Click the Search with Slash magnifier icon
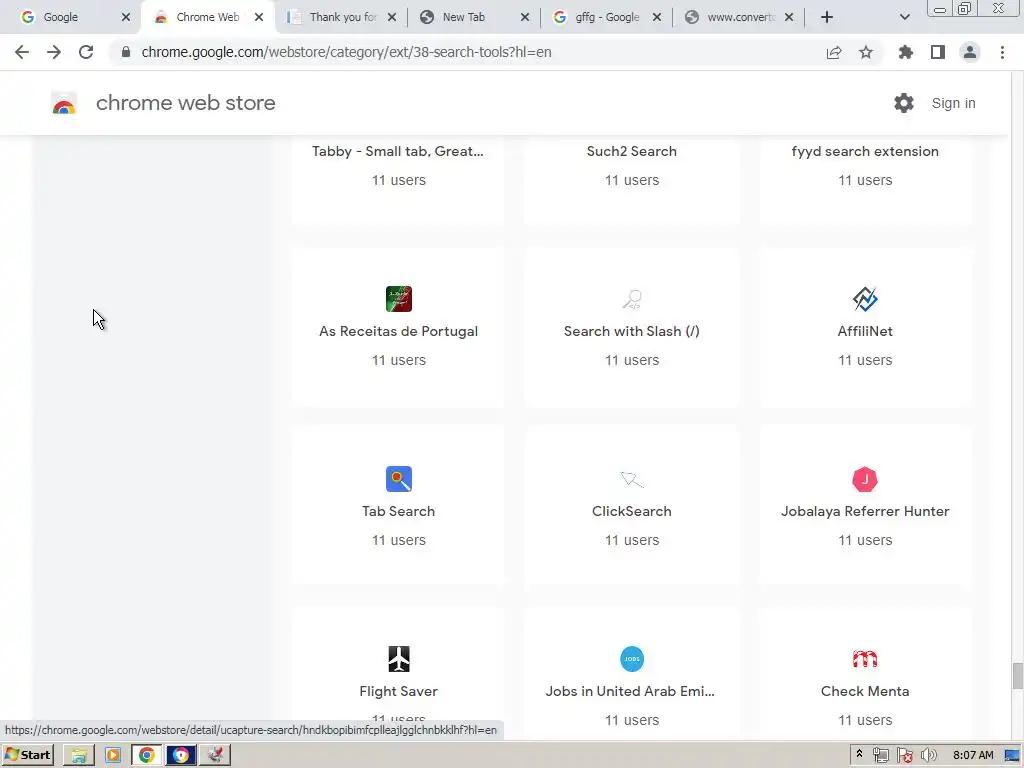Image resolution: width=1024 pixels, height=768 pixels. (x=632, y=299)
